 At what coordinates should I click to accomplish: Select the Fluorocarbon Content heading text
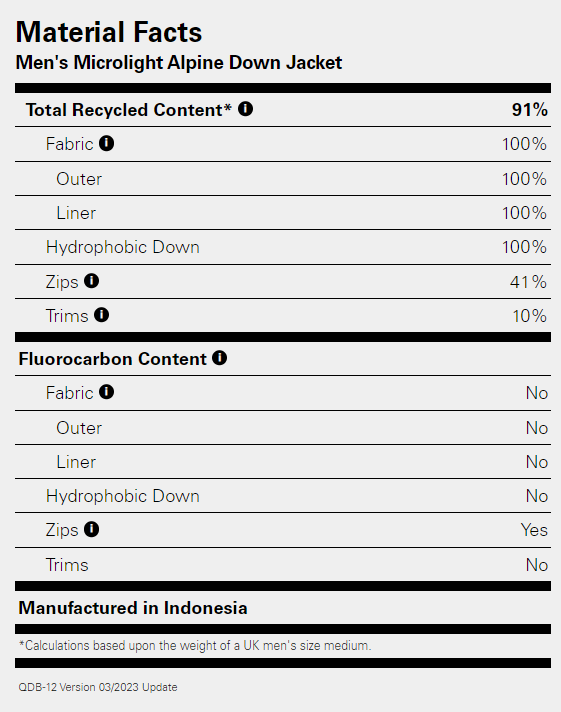[113, 359]
